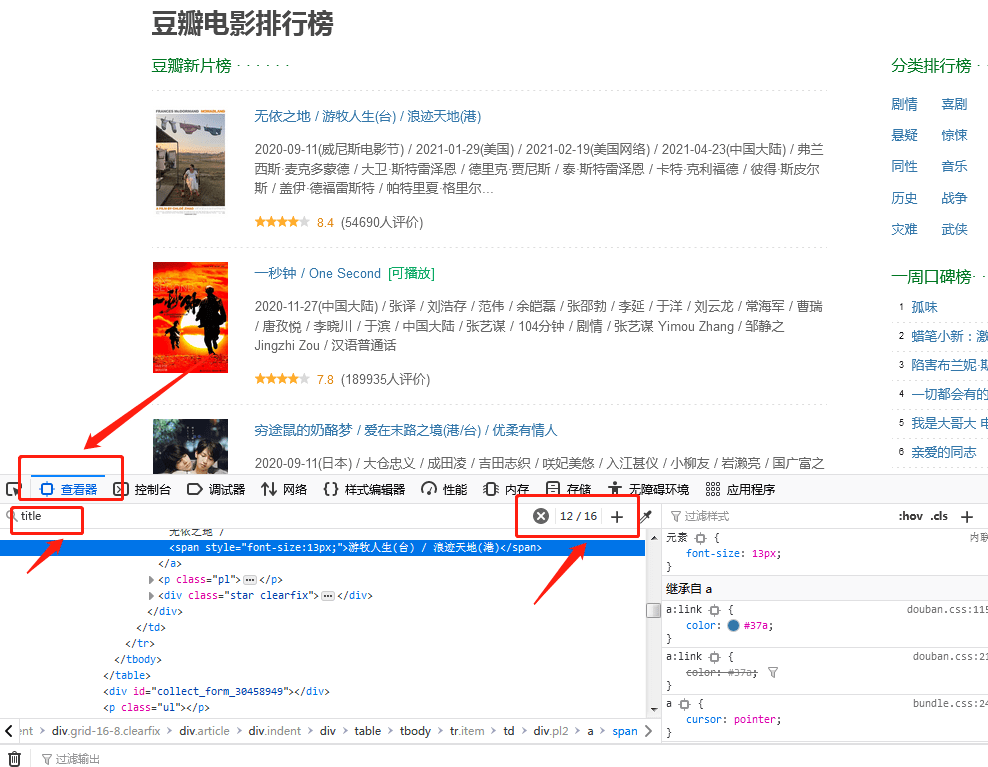988x767 pixels.
Task: Click the 过滤样式 filter styles field
Action: click(x=778, y=516)
